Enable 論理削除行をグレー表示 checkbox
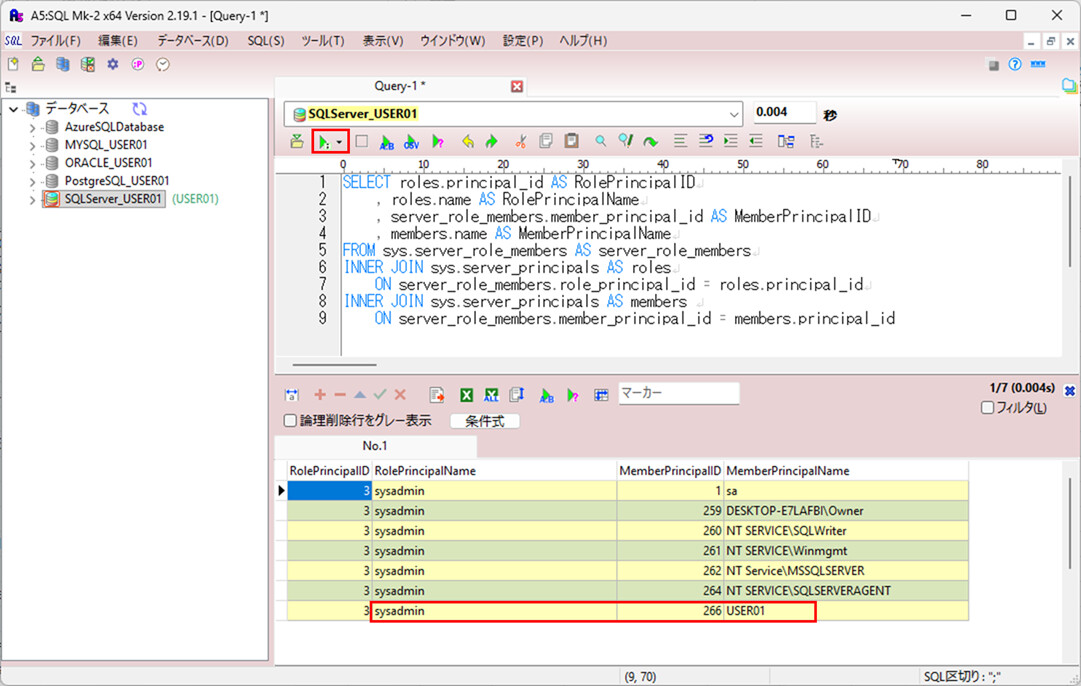The width and height of the screenshot is (1081, 686). (x=291, y=421)
